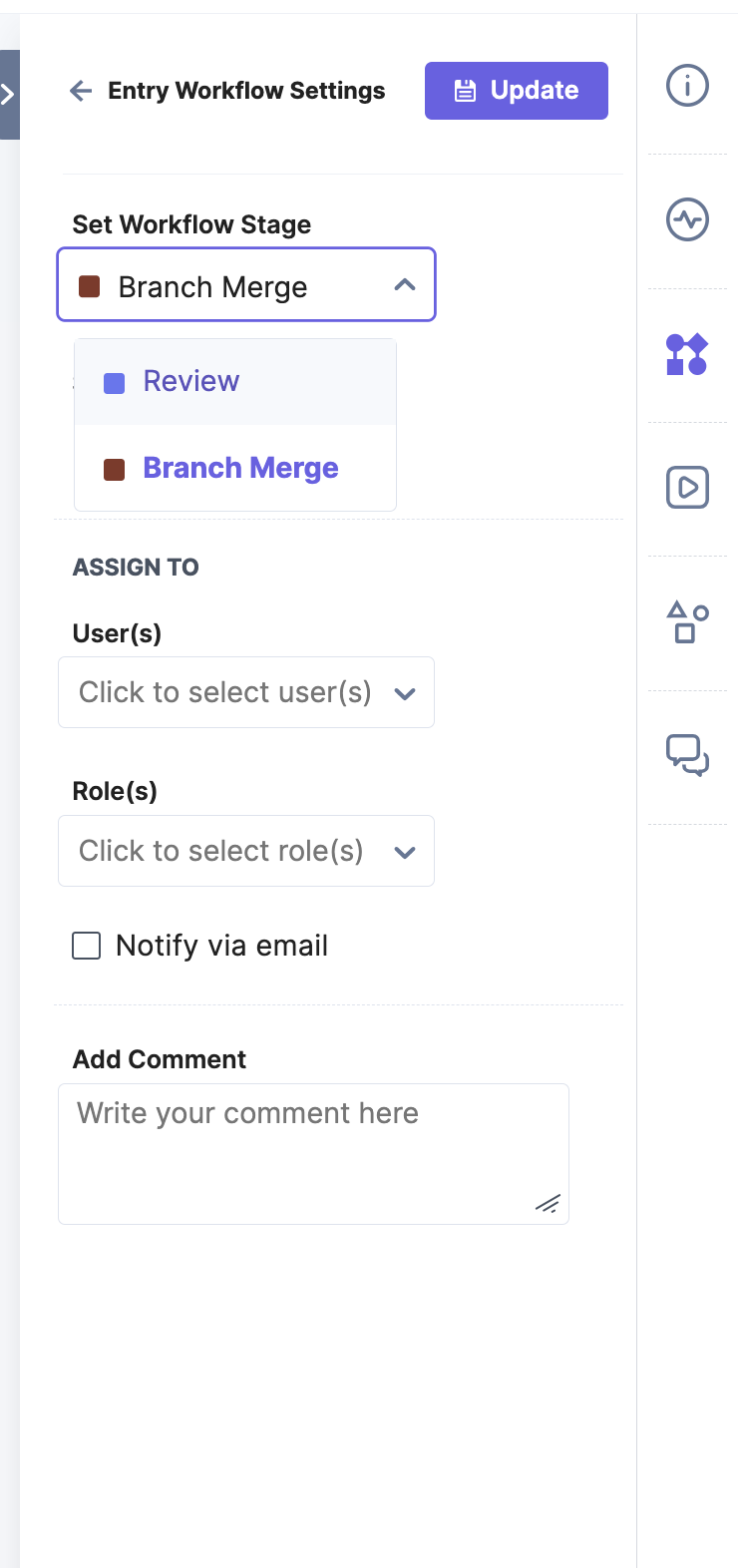This screenshot has width=738, height=1568.
Task: Open the entry information icon in sidebar
Action: 687,86
